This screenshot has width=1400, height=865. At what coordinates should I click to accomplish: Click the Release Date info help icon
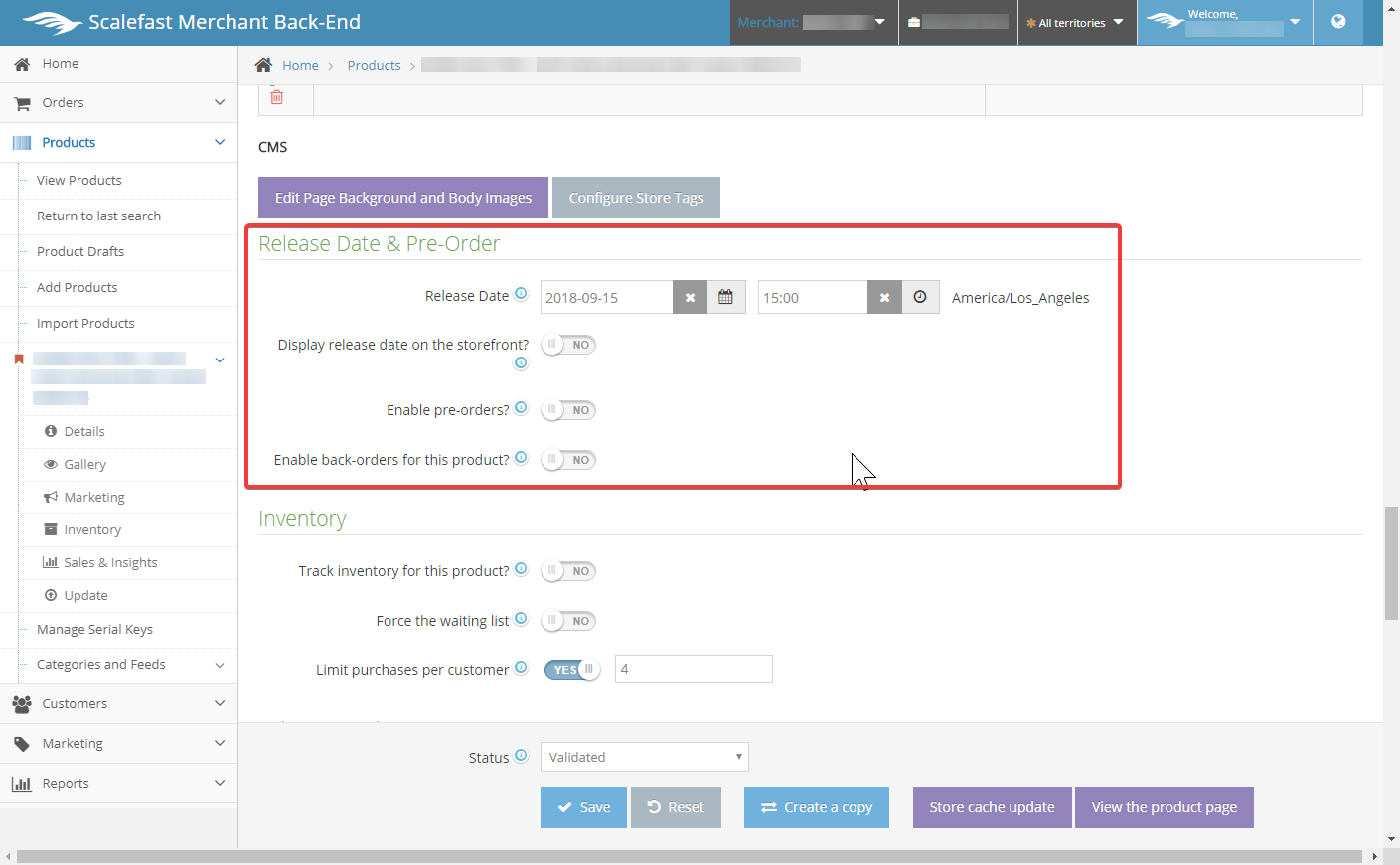tap(521, 294)
